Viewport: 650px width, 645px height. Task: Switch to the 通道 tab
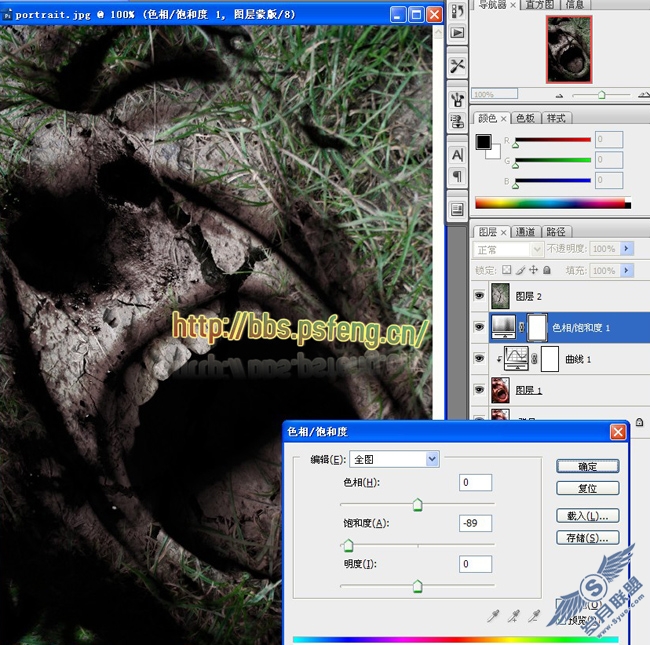(525, 232)
